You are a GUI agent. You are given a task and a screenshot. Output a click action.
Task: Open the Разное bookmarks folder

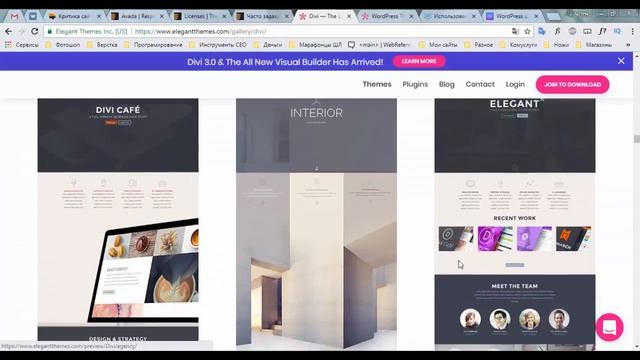(x=479, y=45)
